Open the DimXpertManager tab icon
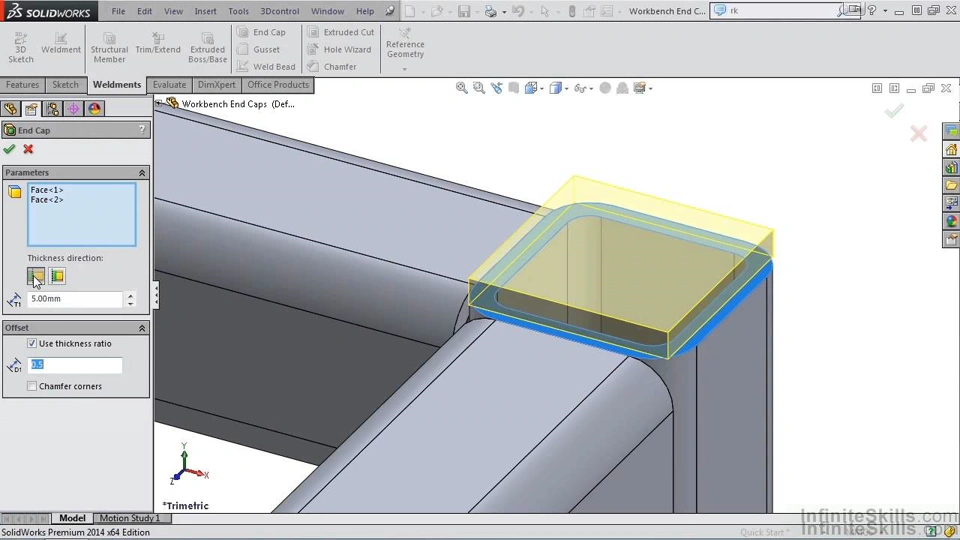 73,109
